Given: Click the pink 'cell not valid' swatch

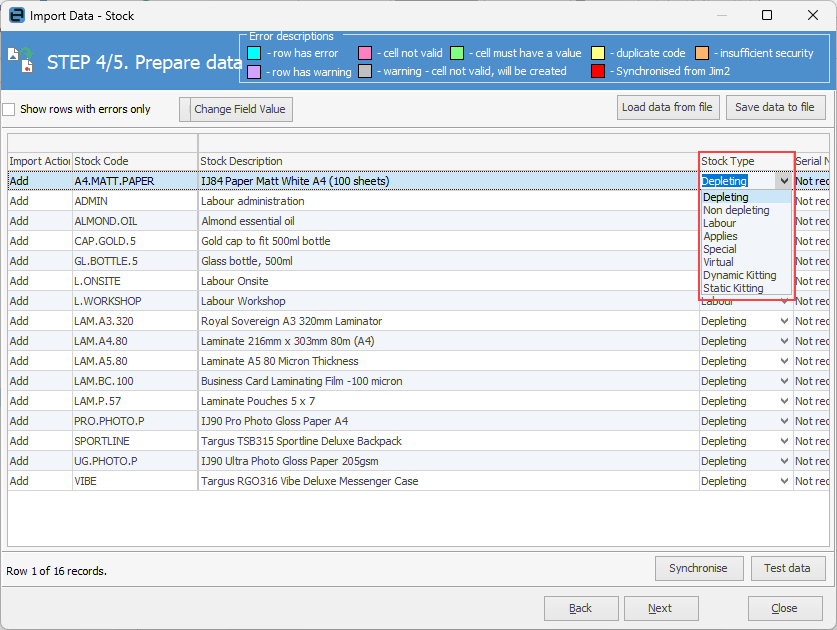Looking at the screenshot, I should click(x=365, y=53).
